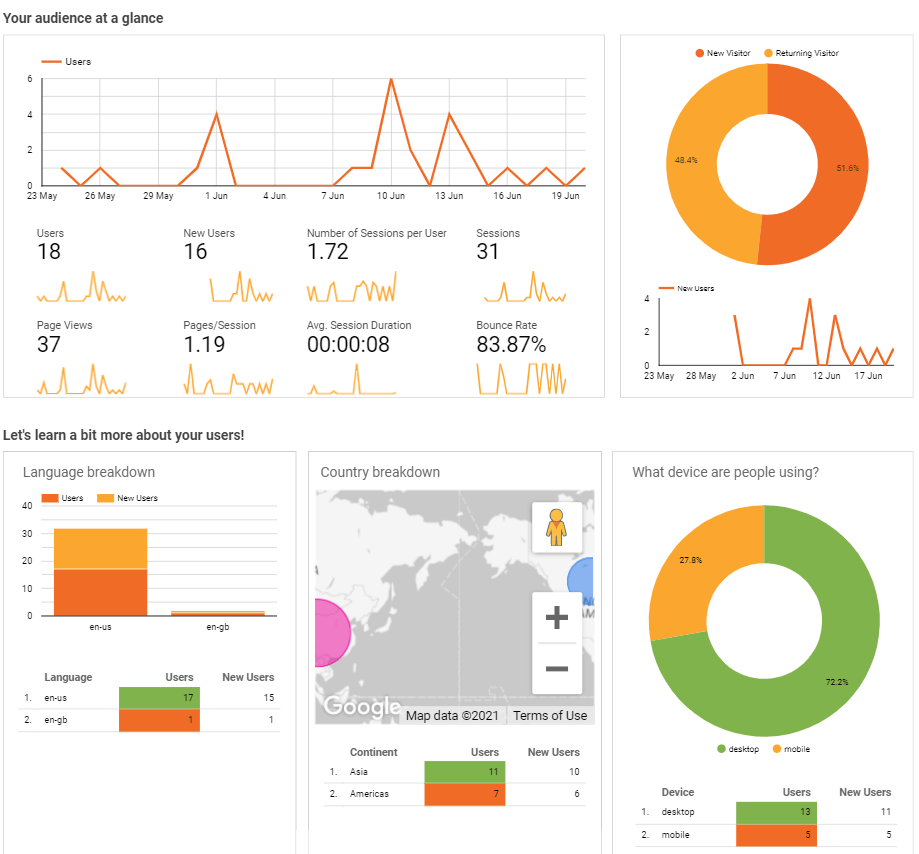919x854 pixels.
Task: Sort the Continent table by New Users column
Action: tap(553, 752)
